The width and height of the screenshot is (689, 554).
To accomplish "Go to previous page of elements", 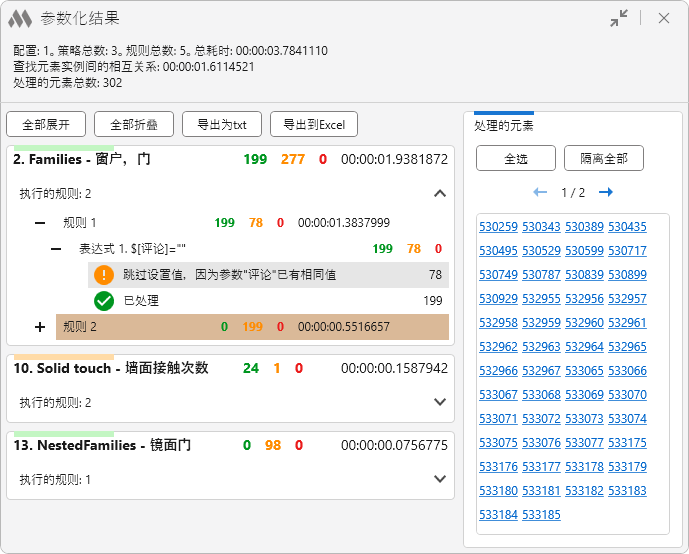I will (x=540, y=192).
